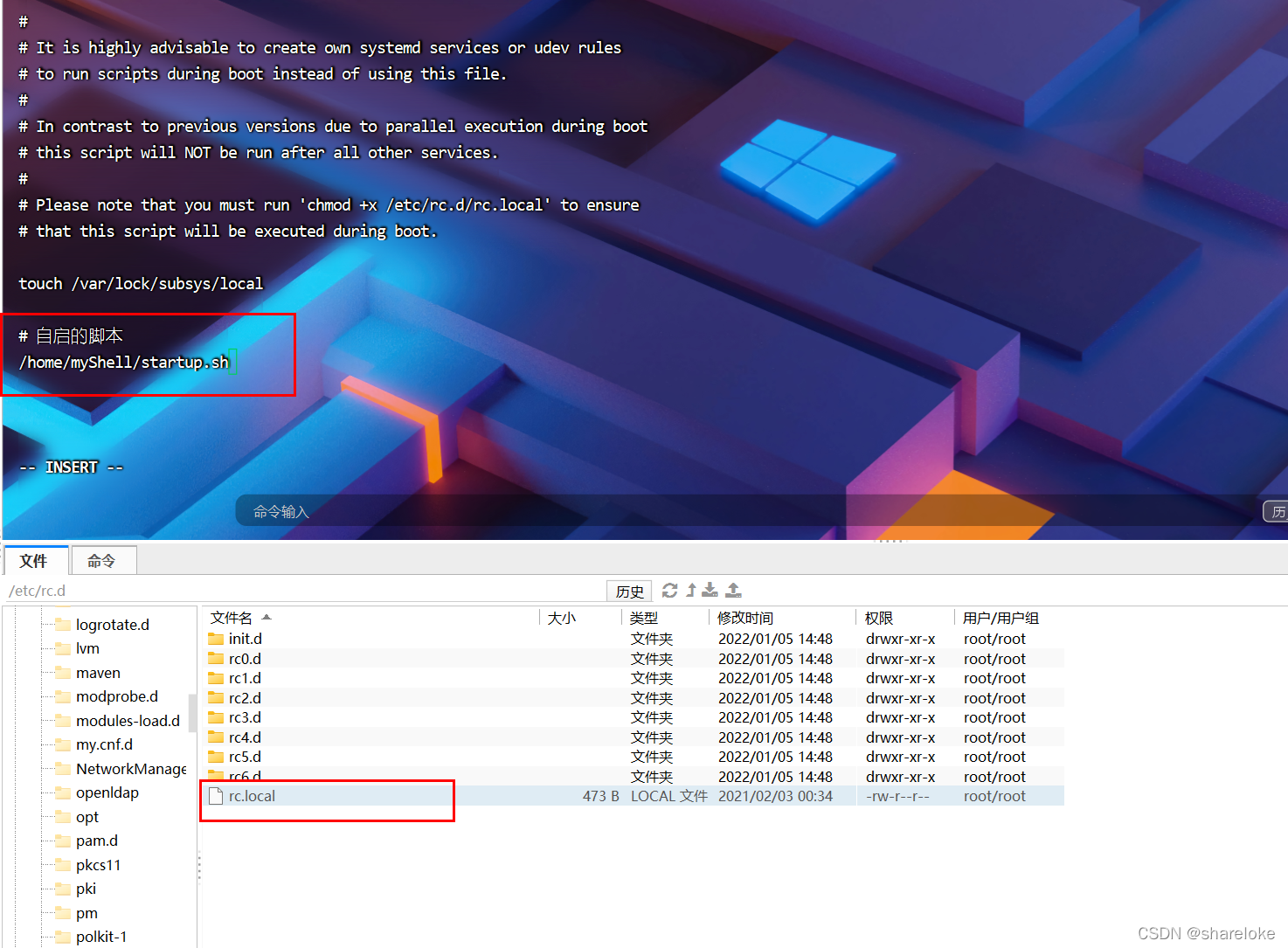Sort files by 大小 column
The height and width of the screenshot is (948, 1288).
click(x=581, y=618)
